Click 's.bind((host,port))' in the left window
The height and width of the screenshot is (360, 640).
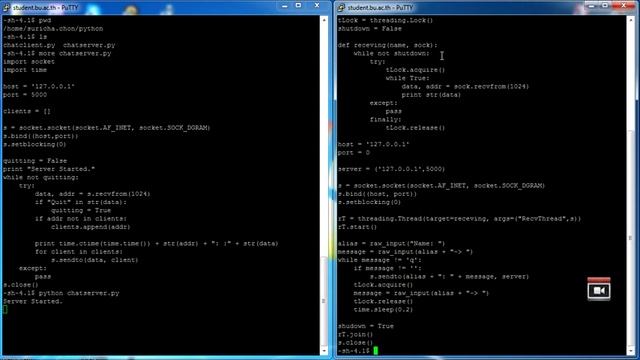pos(40,136)
